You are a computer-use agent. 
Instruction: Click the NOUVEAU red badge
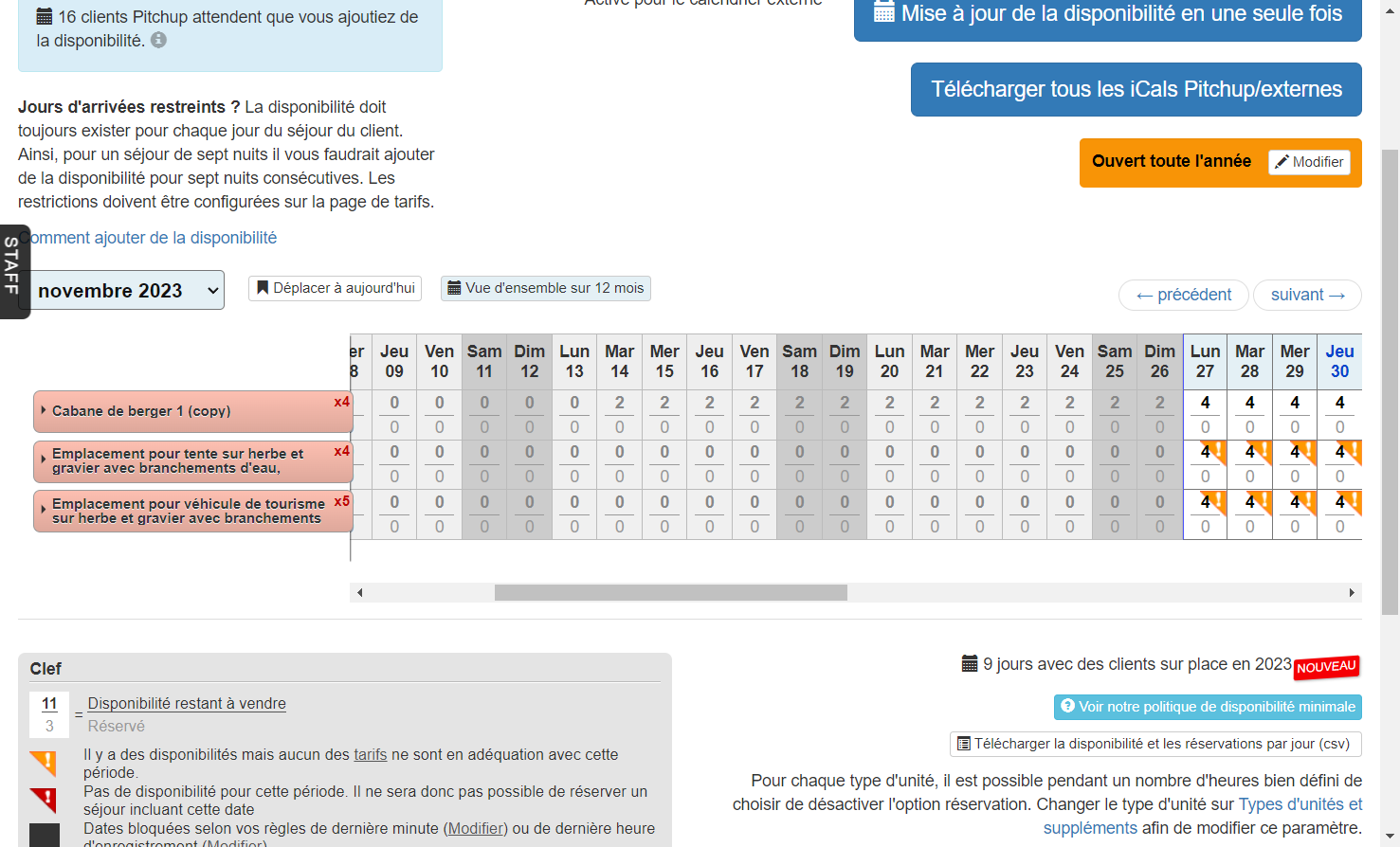pos(1327,667)
